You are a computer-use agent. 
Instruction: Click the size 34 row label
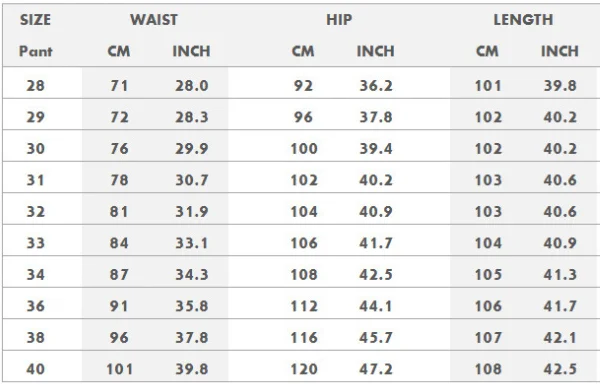(x=36, y=274)
